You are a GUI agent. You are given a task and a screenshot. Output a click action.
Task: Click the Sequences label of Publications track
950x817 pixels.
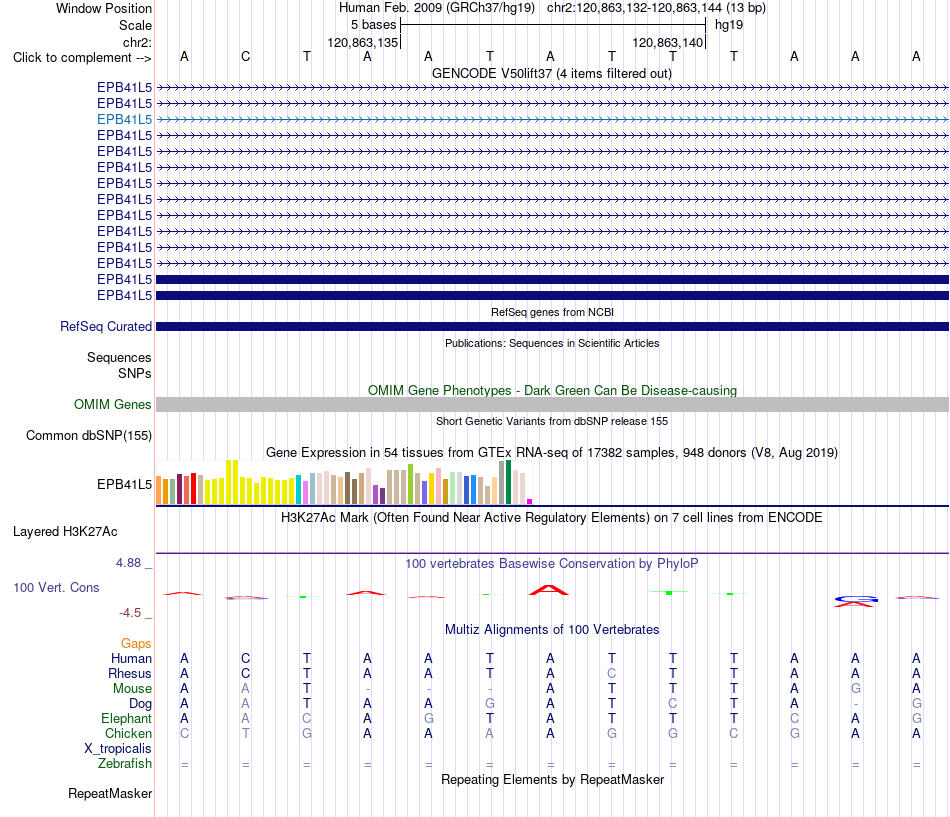[x=119, y=358]
